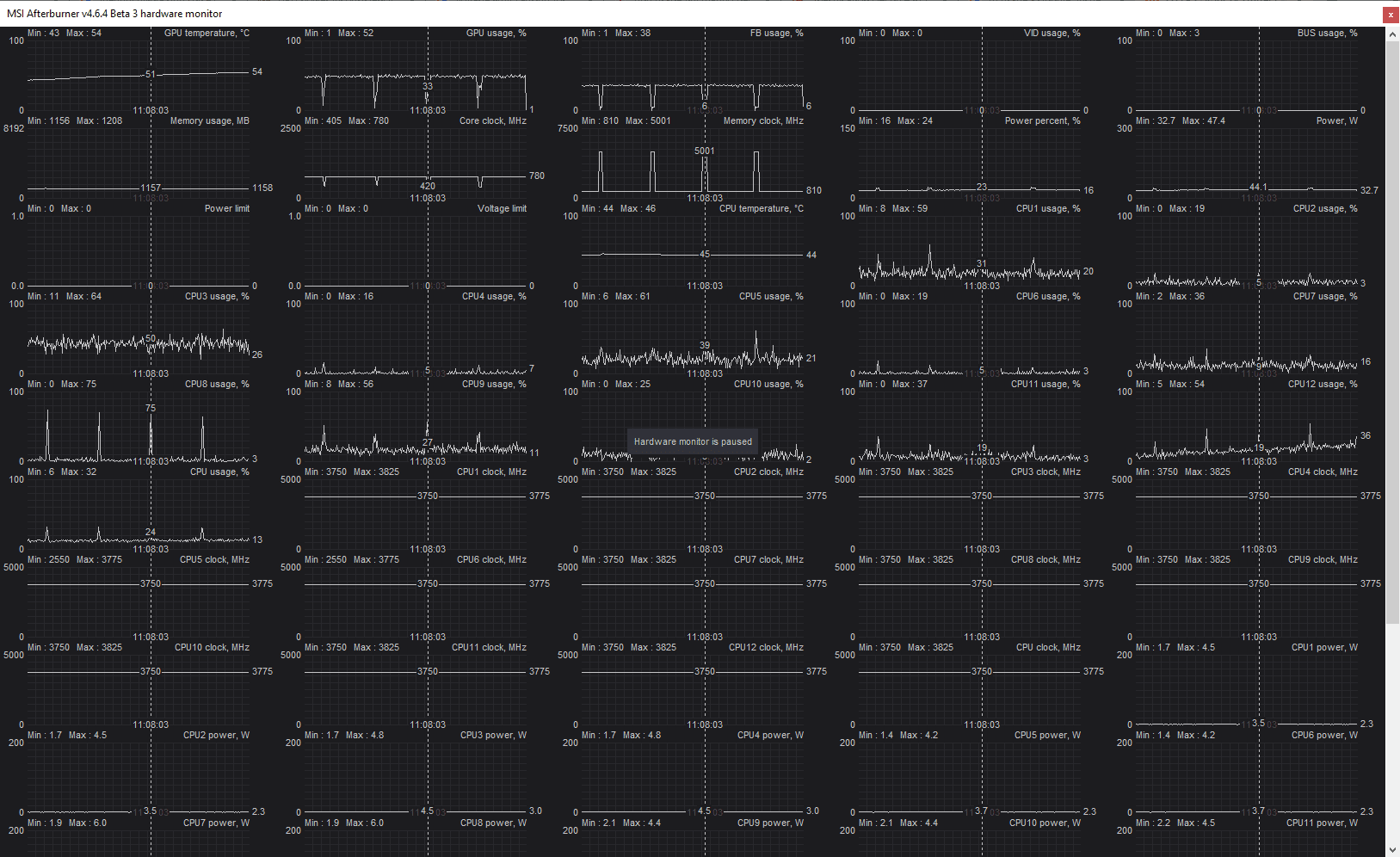Click the 'CPU9 clock, MHz' label
The width and height of the screenshot is (1400, 857).
coord(1323,559)
